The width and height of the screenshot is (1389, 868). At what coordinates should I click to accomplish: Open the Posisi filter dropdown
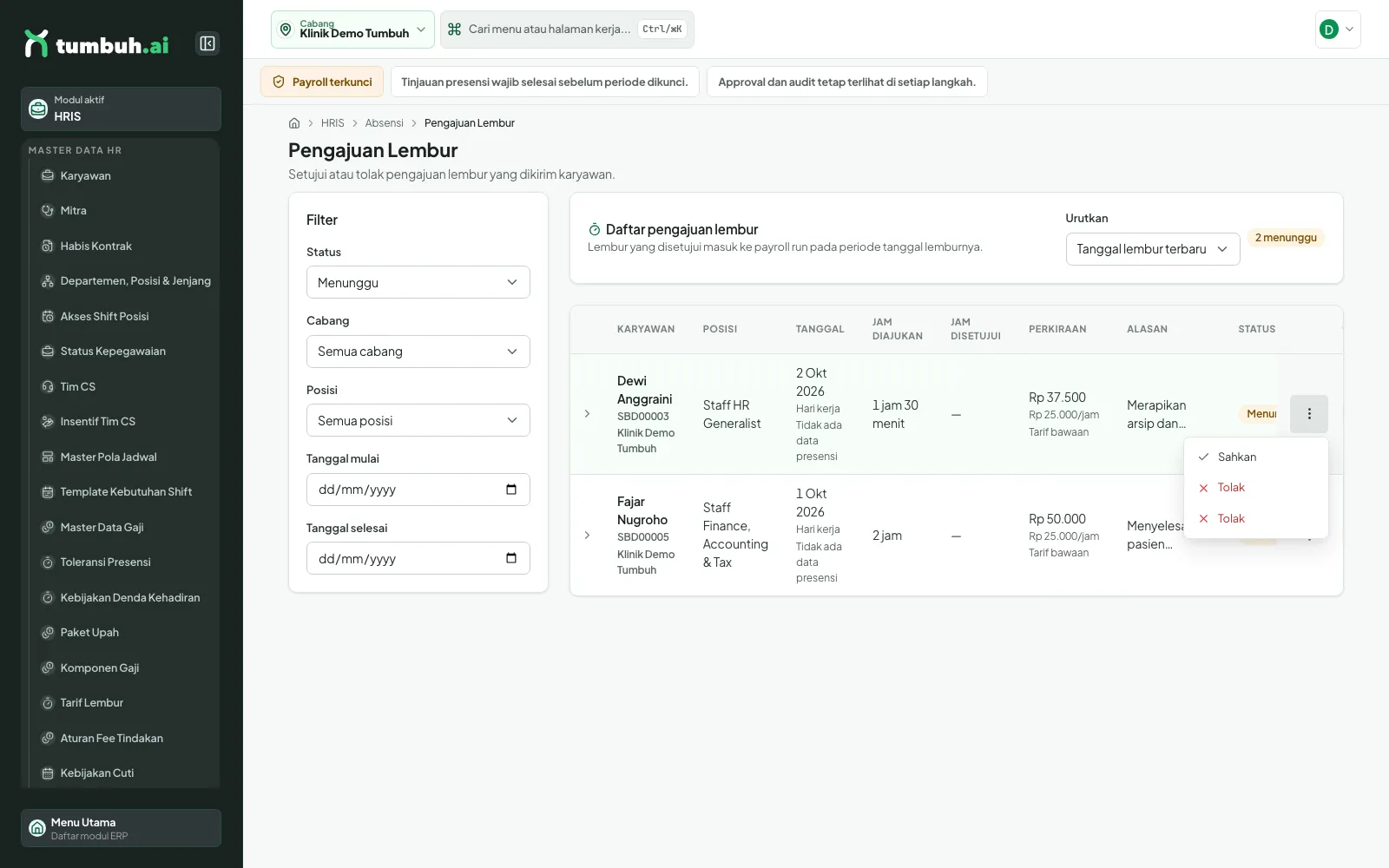[418, 420]
